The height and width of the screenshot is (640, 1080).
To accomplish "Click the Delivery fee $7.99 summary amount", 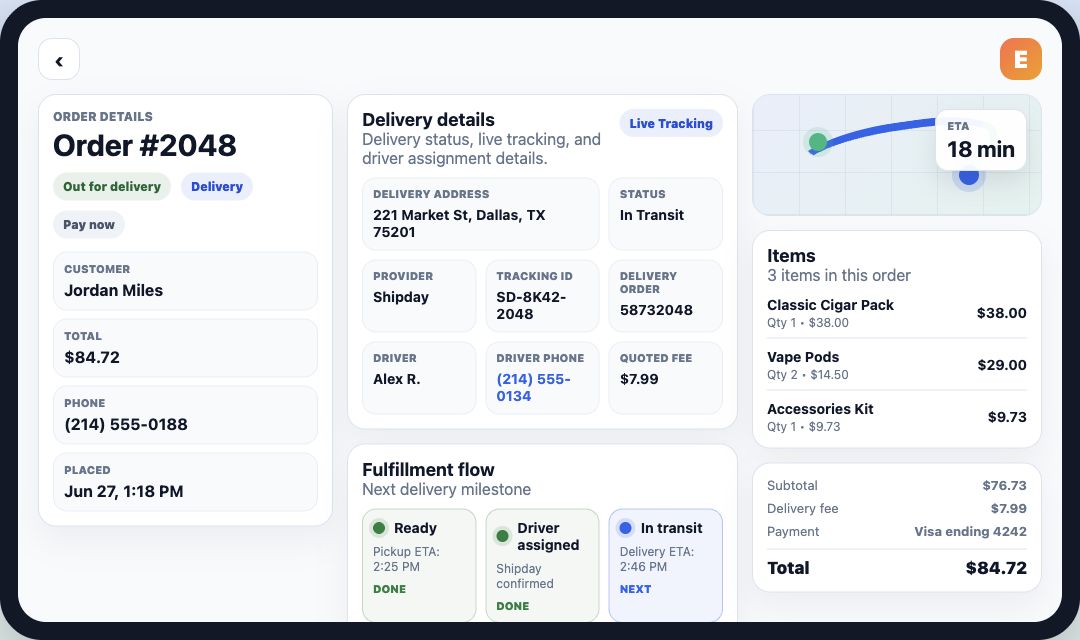I will [1008, 508].
